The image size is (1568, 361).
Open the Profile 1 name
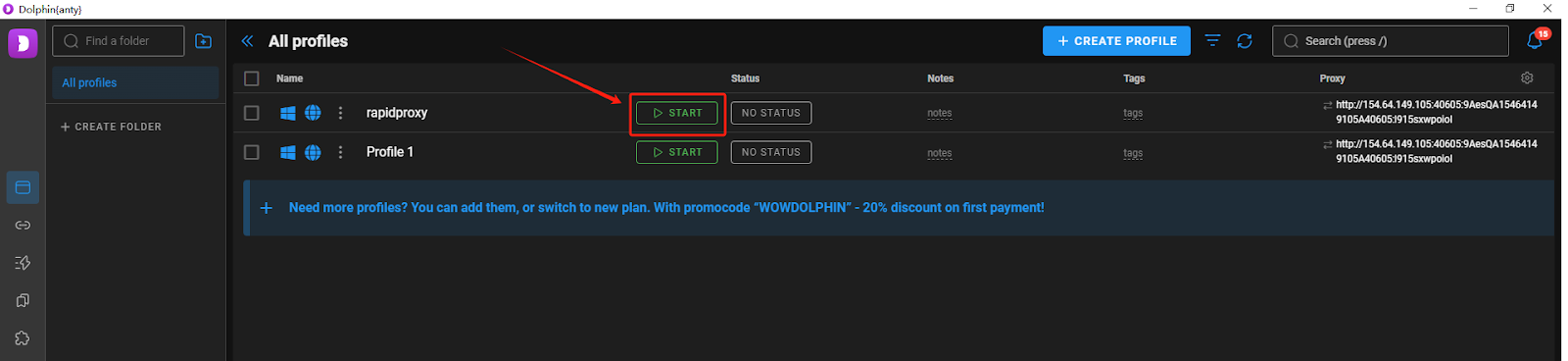coord(390,152)
